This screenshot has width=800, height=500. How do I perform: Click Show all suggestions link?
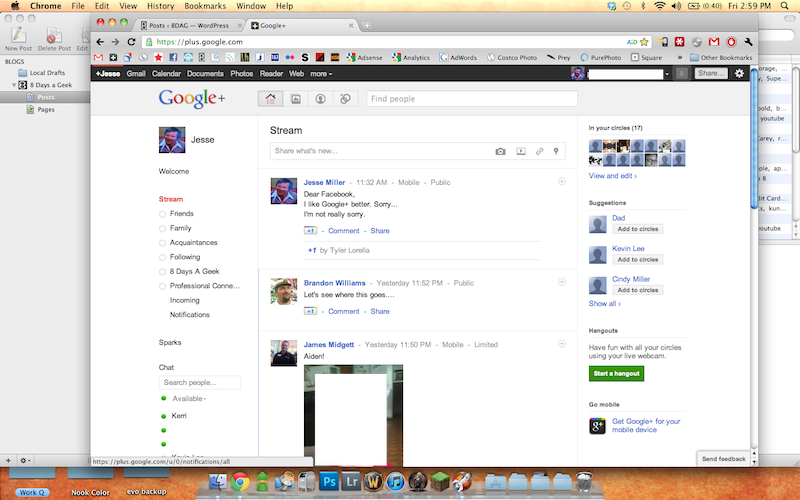coord(605,303)
